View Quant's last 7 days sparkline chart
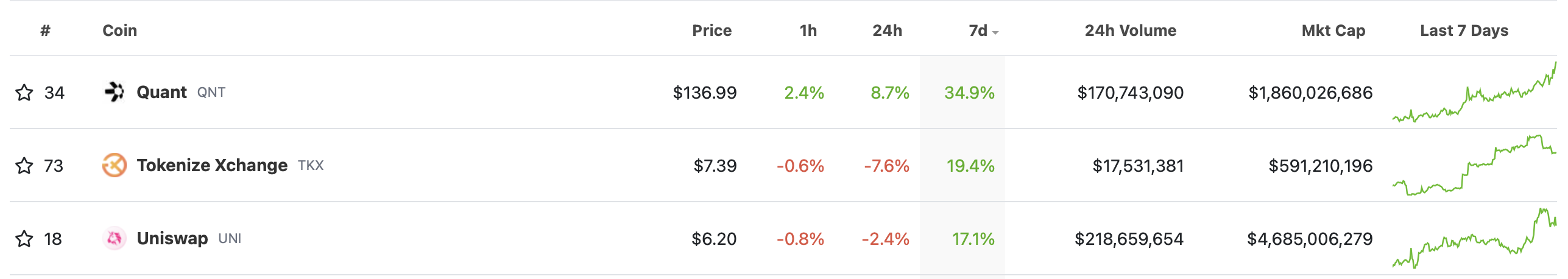Image resolution: width=1568 pixels, height=279 pixels. click(x=1474, y=92)
